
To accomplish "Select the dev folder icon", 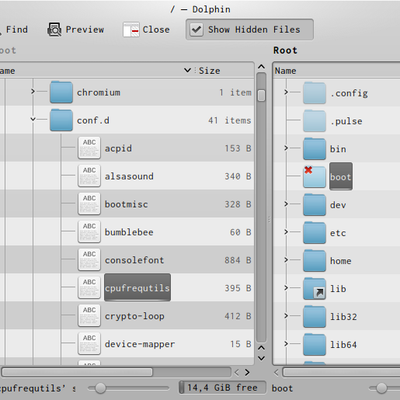I will tap(314, 205).
